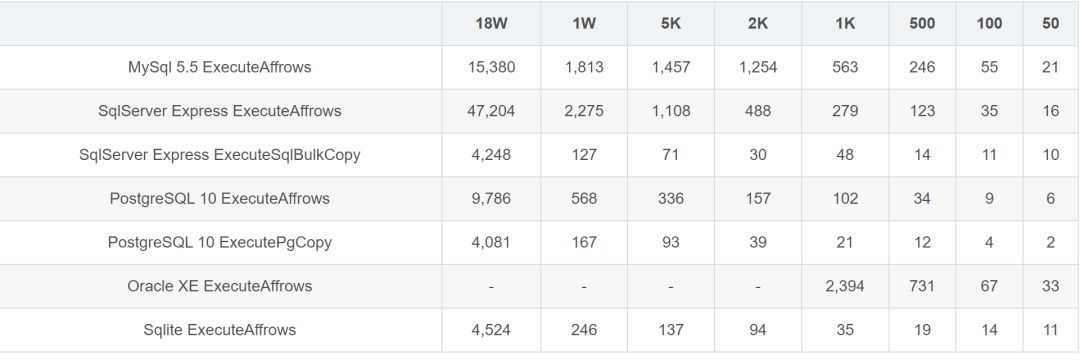Select the 15,380 cell in MySql row

491,67
